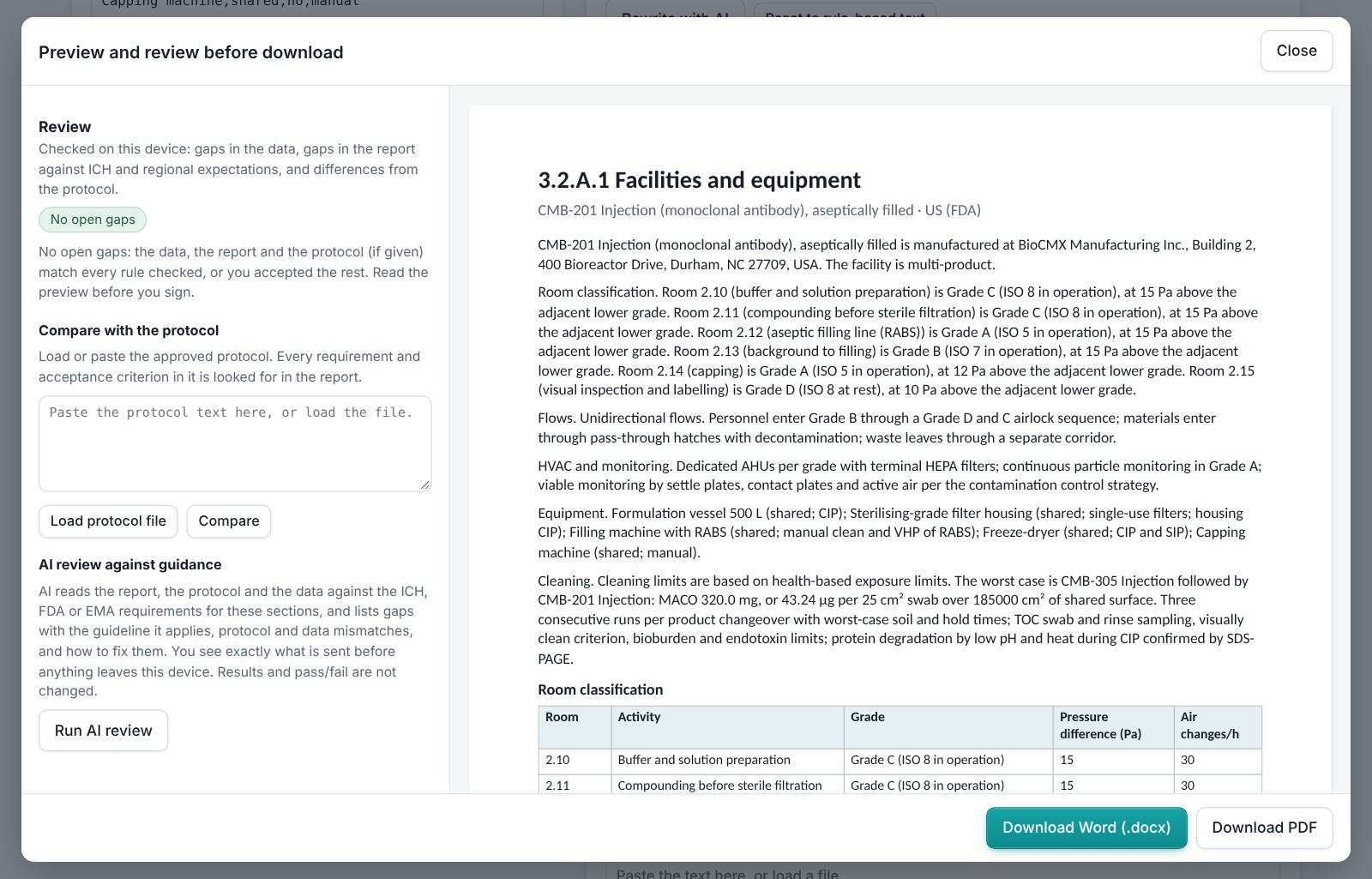Click the "AI review against guidance" heading
This screenshot has height=879, width=1372.
pos(130,565)
